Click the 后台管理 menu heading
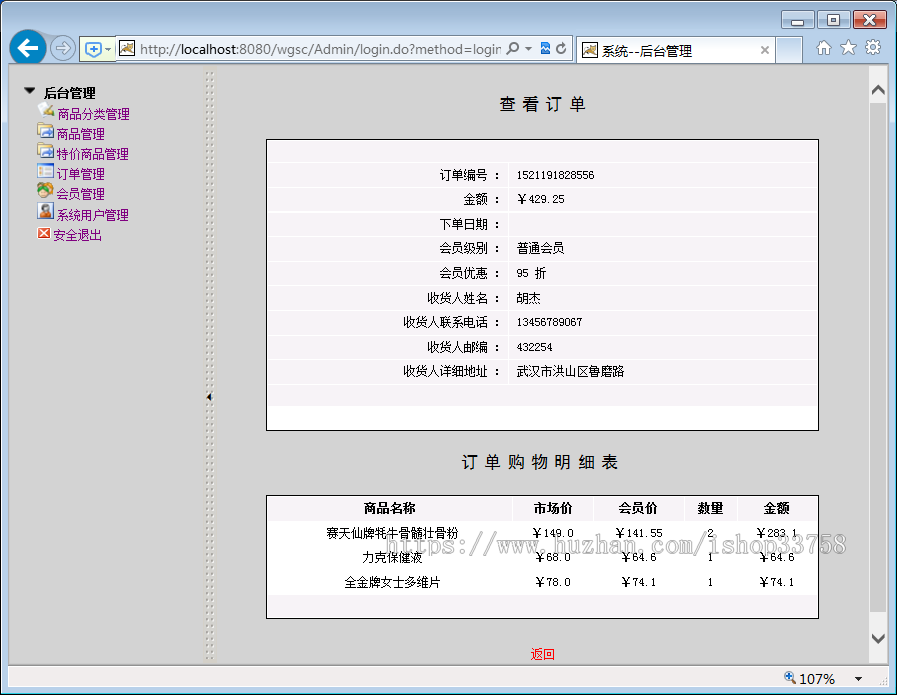 click(70, 91)
